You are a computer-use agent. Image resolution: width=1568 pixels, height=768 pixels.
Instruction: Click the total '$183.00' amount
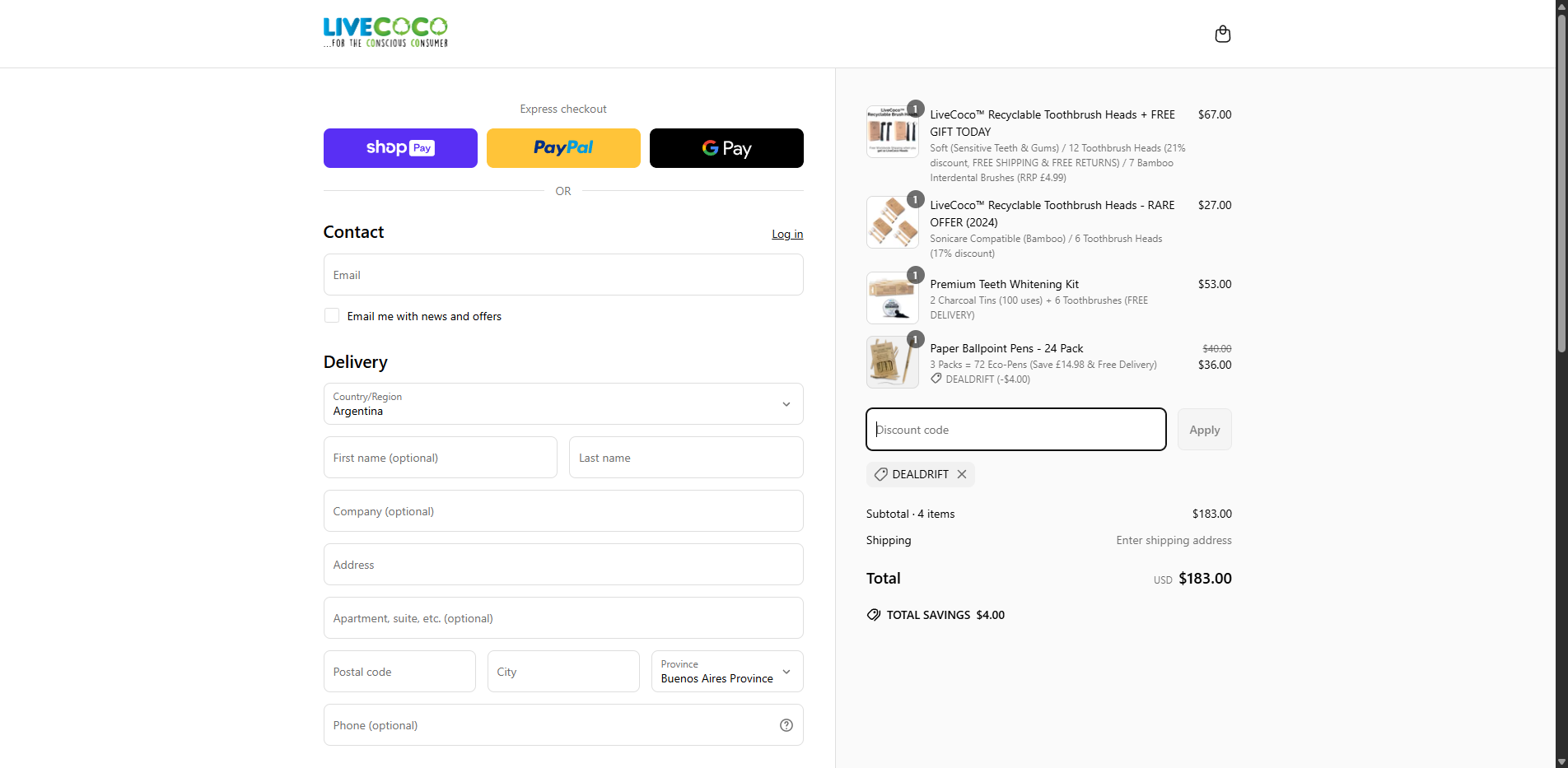point(1205,578)
